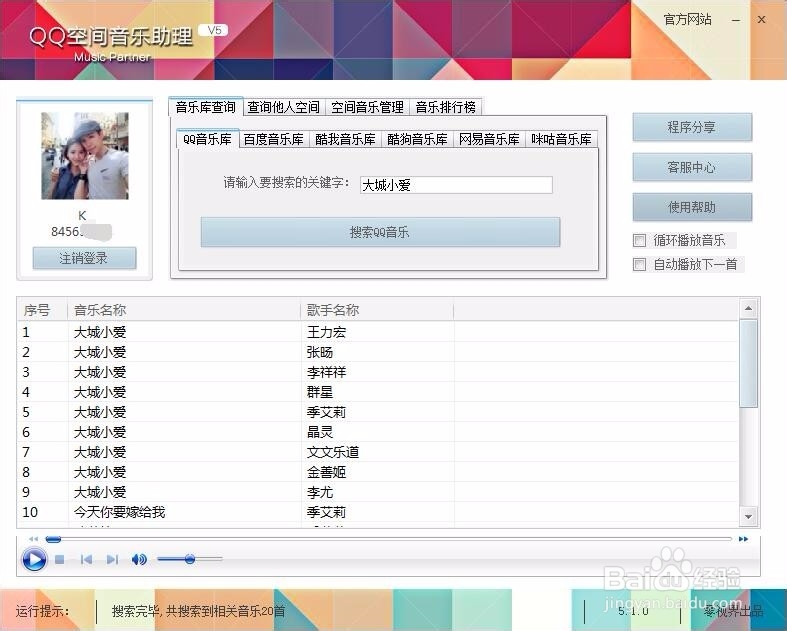Select row 3 song by 李祥祥
Image resolution: width=787 pixels, height=631 pixels.
pos(378,372)
